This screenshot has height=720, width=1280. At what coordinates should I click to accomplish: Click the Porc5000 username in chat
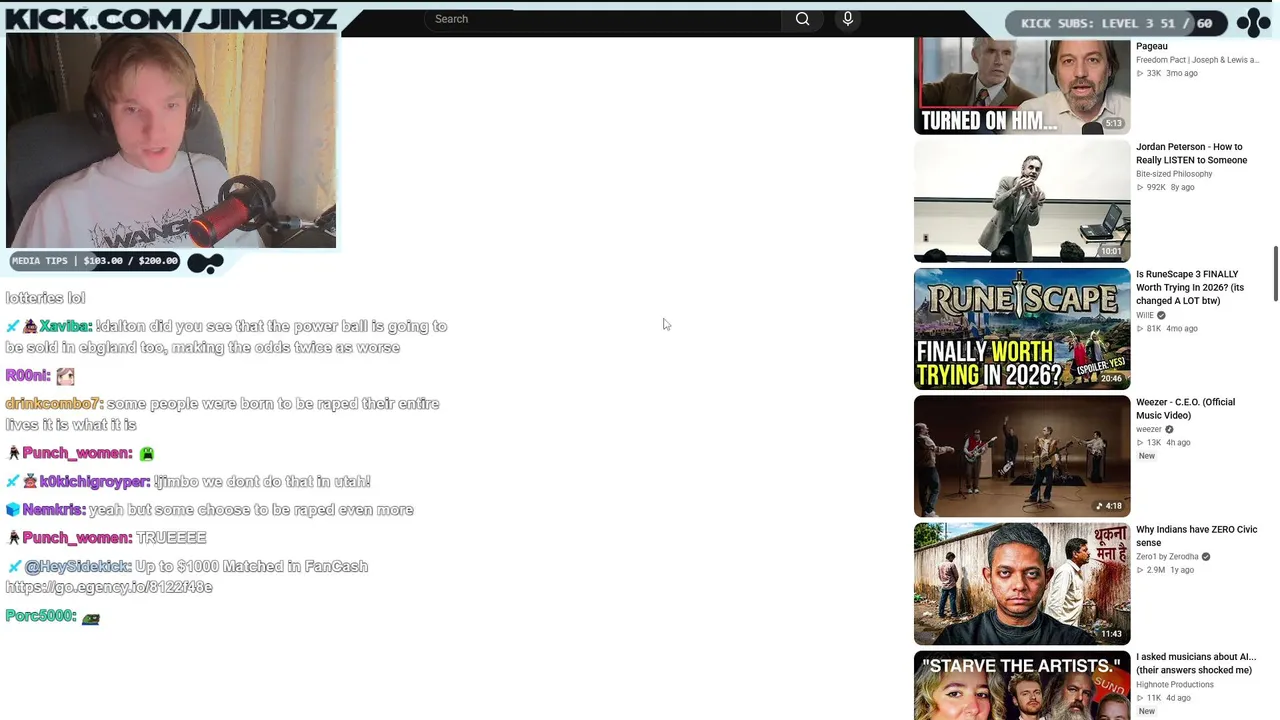pos(41,616)
